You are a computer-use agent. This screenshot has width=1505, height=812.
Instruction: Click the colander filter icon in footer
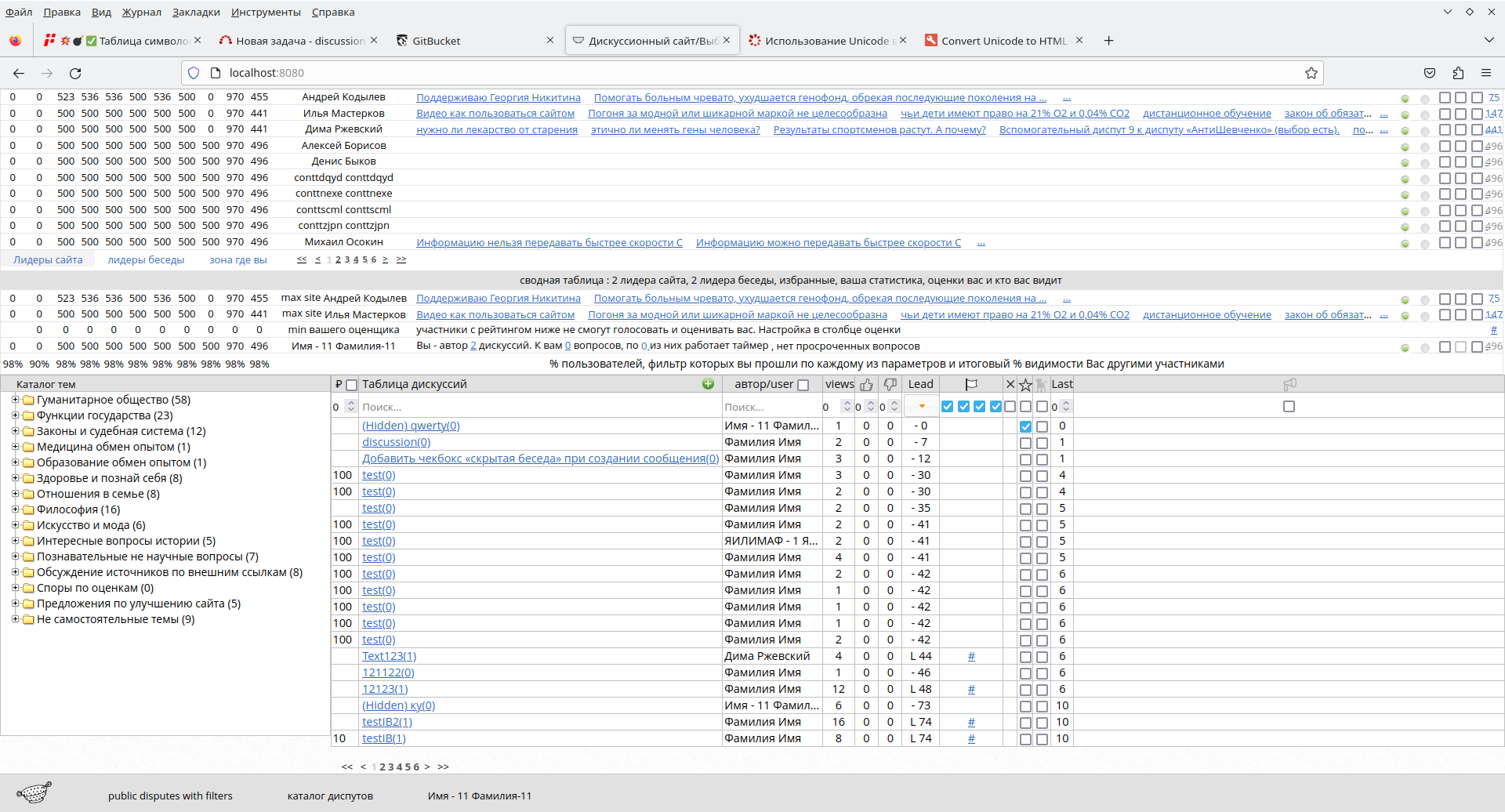pyautogui.click(x=34, y=792)
